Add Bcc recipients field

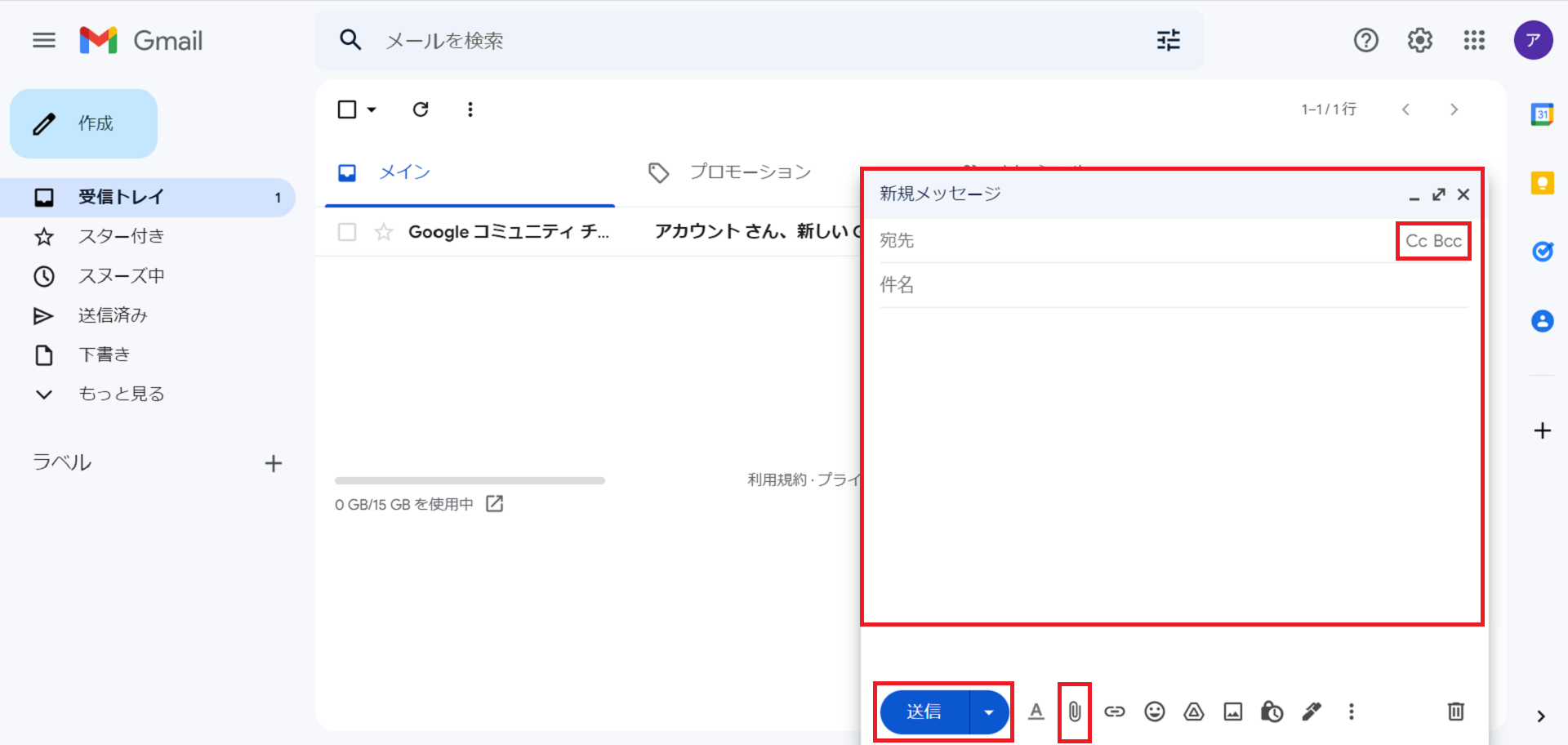click(x=1448, y=241)
